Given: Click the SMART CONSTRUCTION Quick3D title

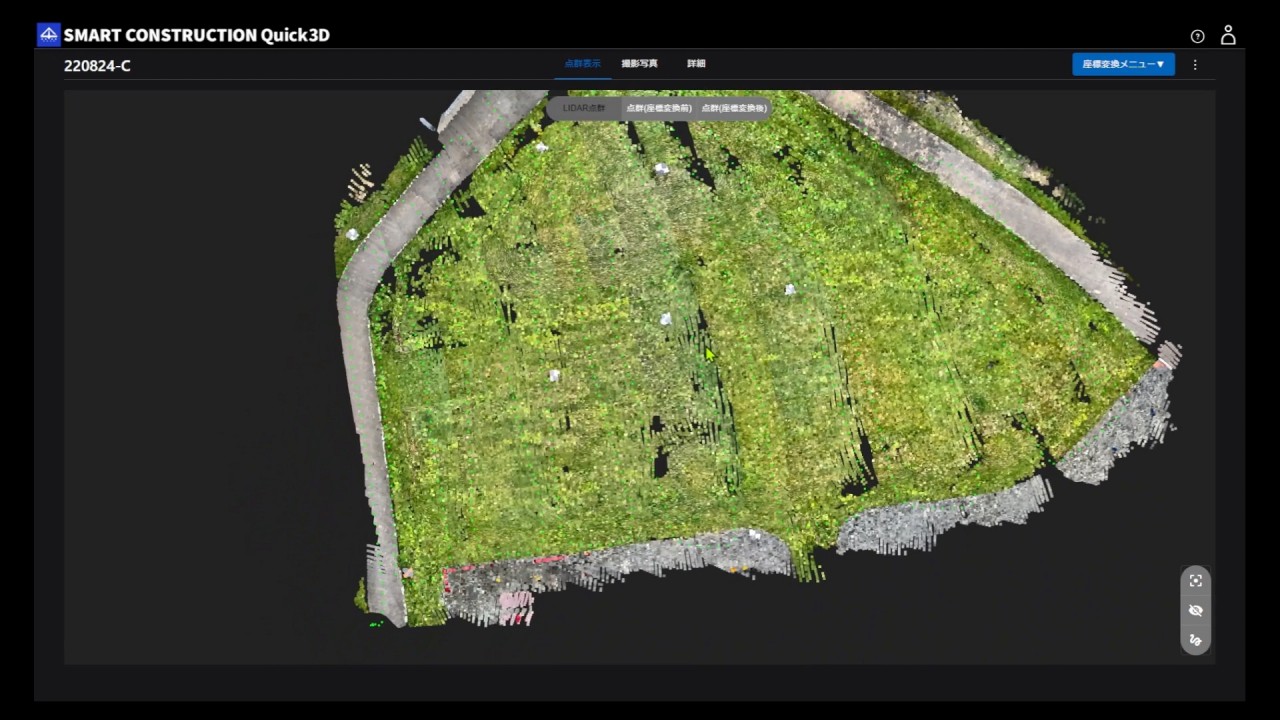Looking at the screenshot, I should (x=196, y=35).
